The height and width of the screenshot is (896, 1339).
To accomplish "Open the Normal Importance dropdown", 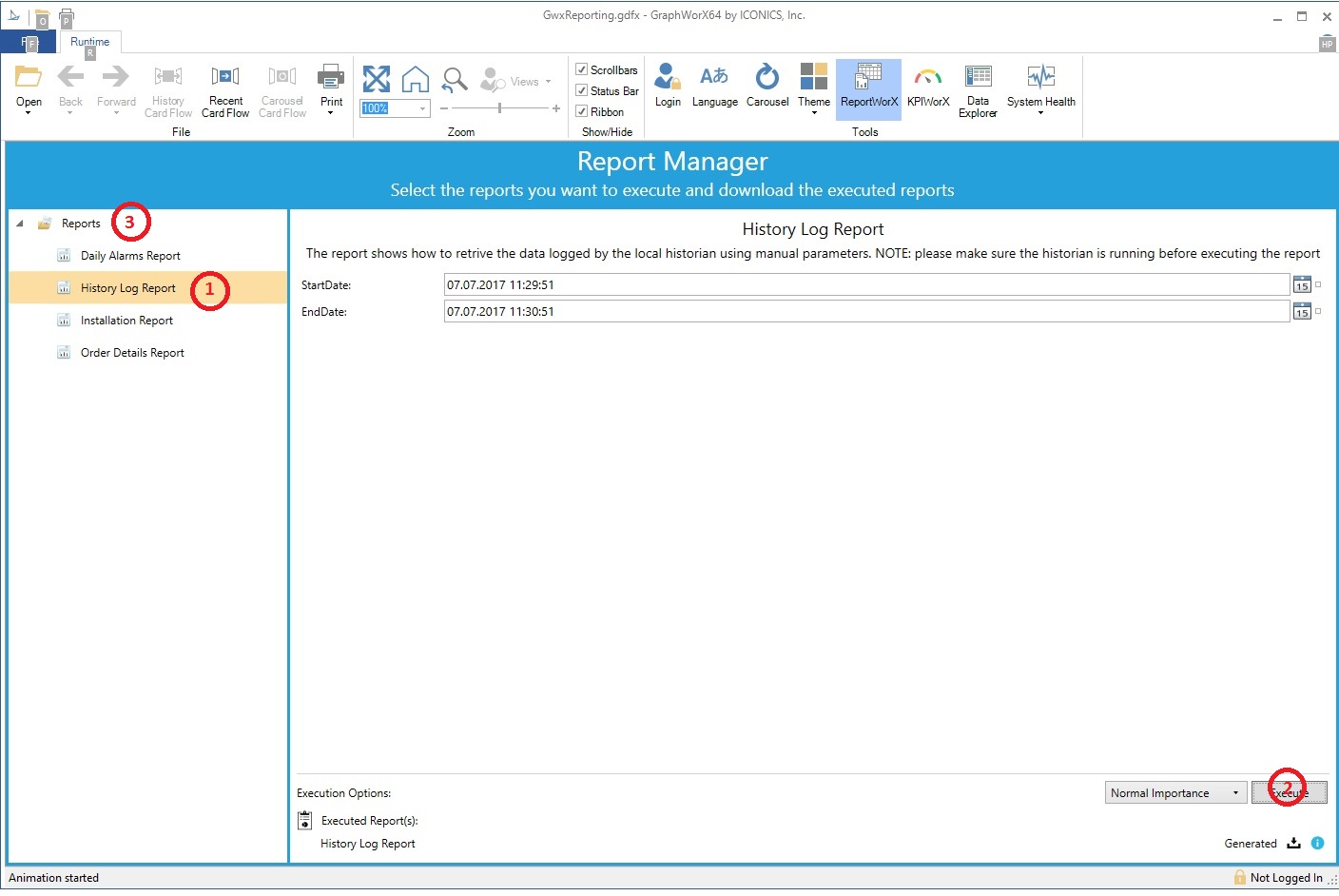I will [x=1175, y=792].
